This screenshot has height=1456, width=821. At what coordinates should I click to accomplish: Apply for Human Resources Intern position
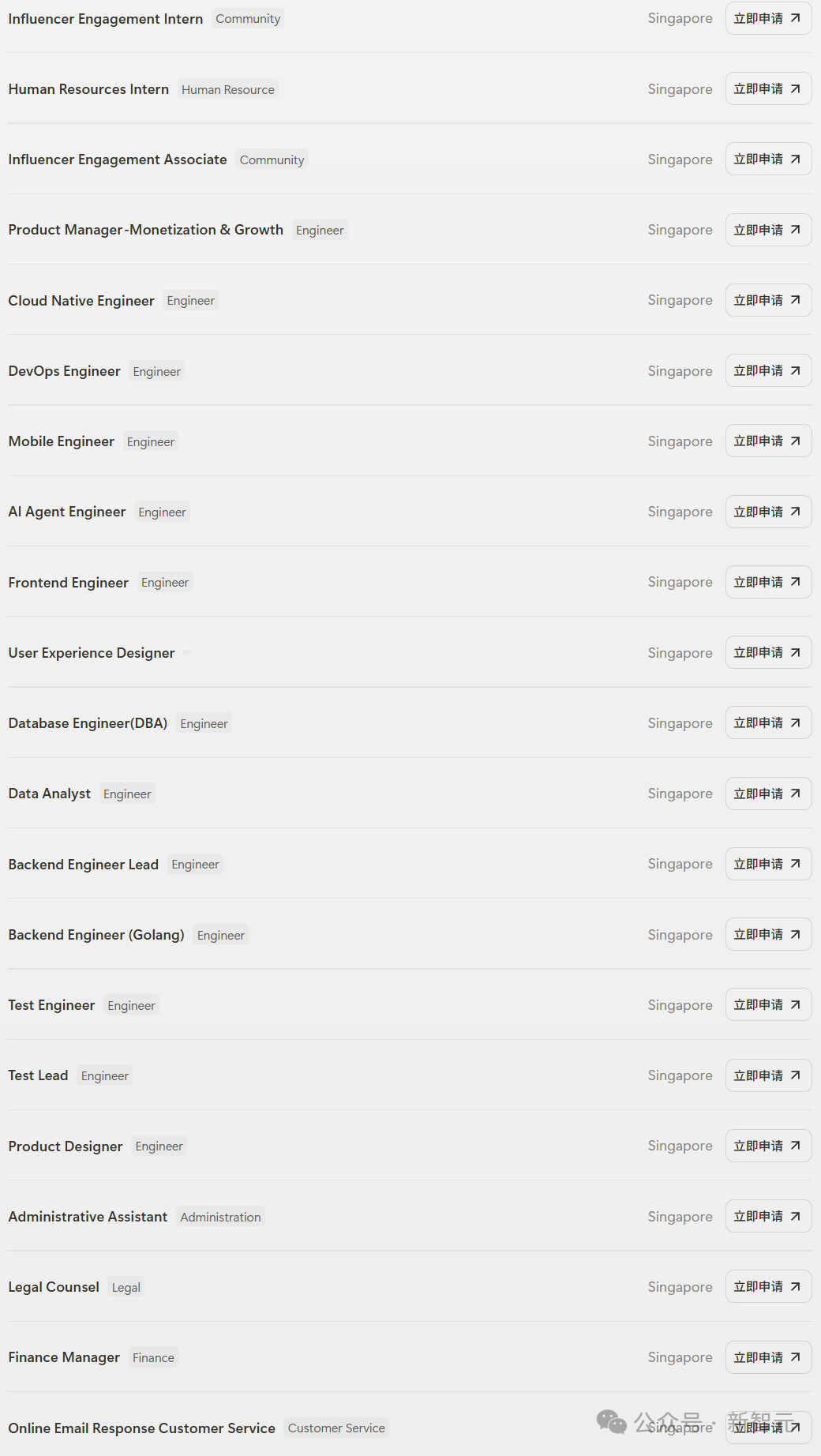[x=767, y=89]
